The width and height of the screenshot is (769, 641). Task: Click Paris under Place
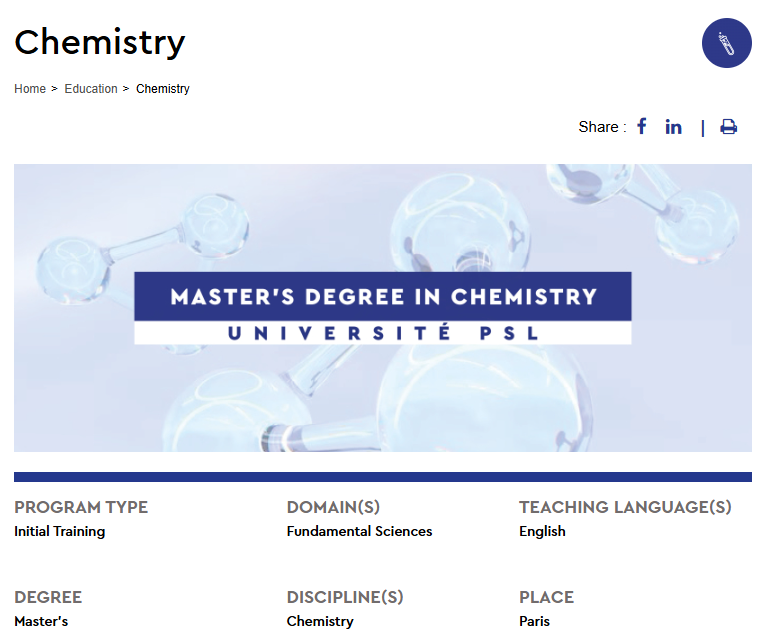coord(535,621)
